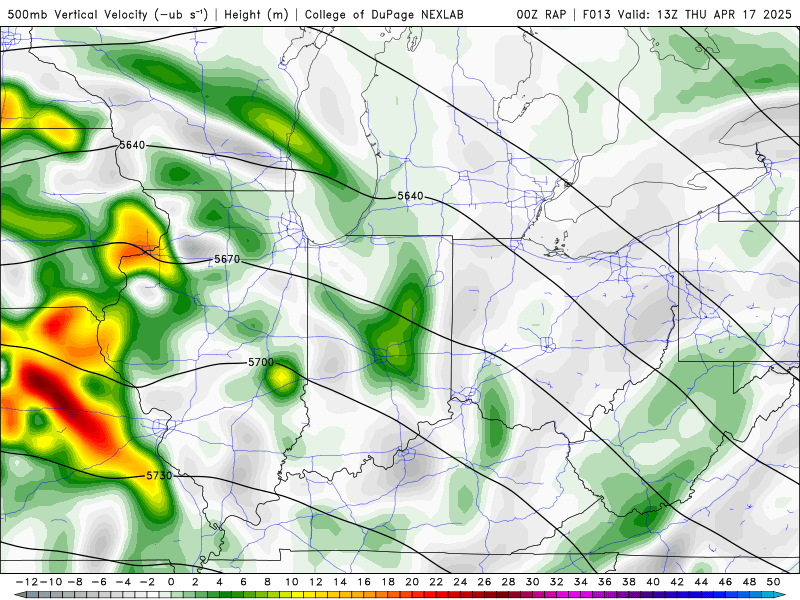Viewport: 800px width, 600px height.
Task: Click the 14 tick label on the legend
Action: tap(340, 582)
